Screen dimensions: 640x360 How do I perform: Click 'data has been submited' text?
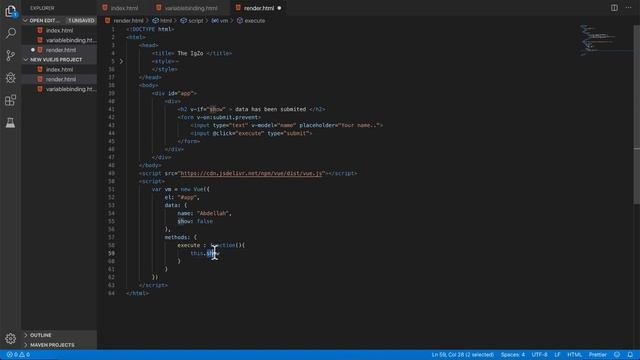click(270, 109)
